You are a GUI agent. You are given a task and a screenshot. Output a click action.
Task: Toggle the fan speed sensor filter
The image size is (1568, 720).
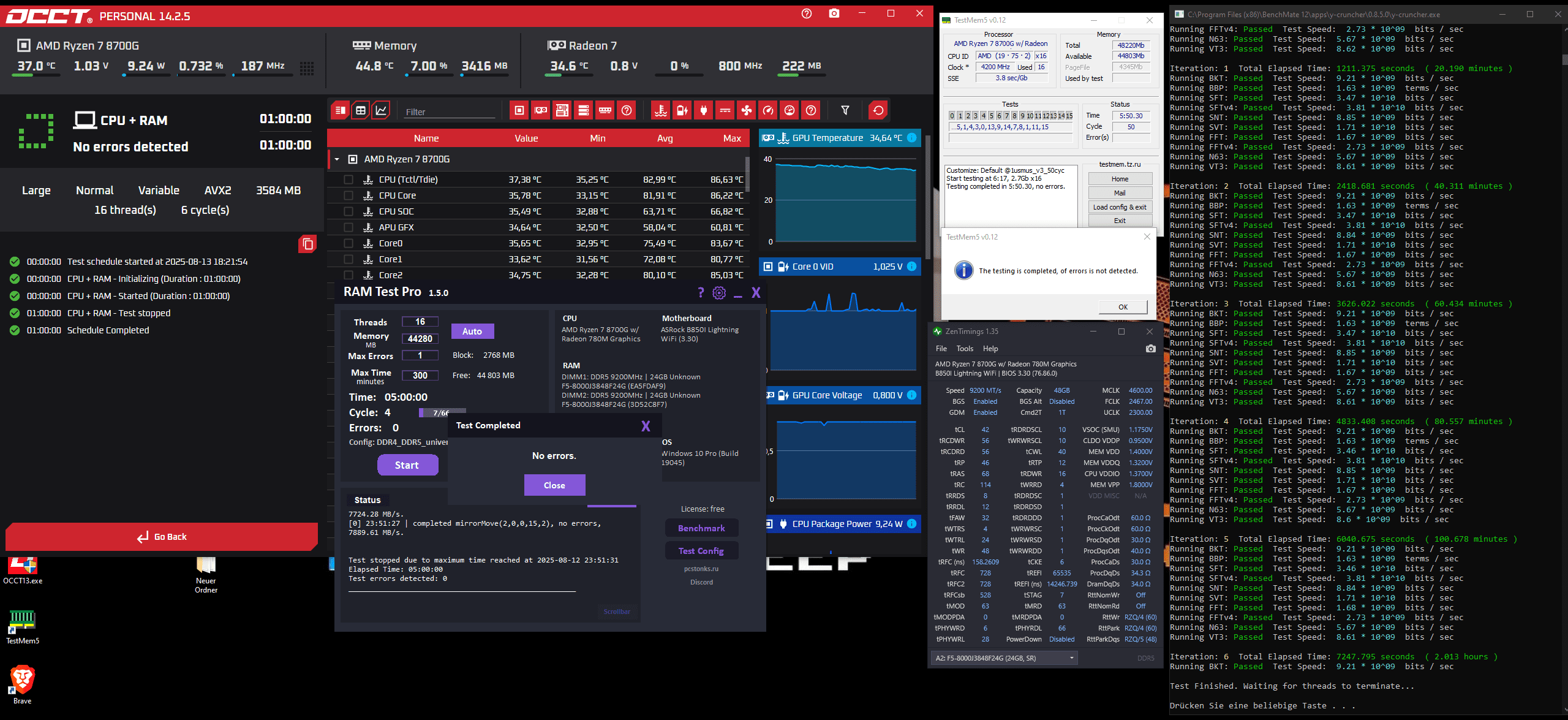pos(747,110)
